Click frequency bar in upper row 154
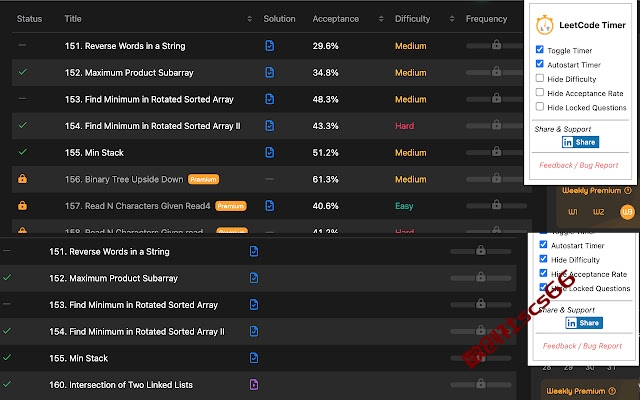Screen dimensions: 640x400 click(494, 126)
